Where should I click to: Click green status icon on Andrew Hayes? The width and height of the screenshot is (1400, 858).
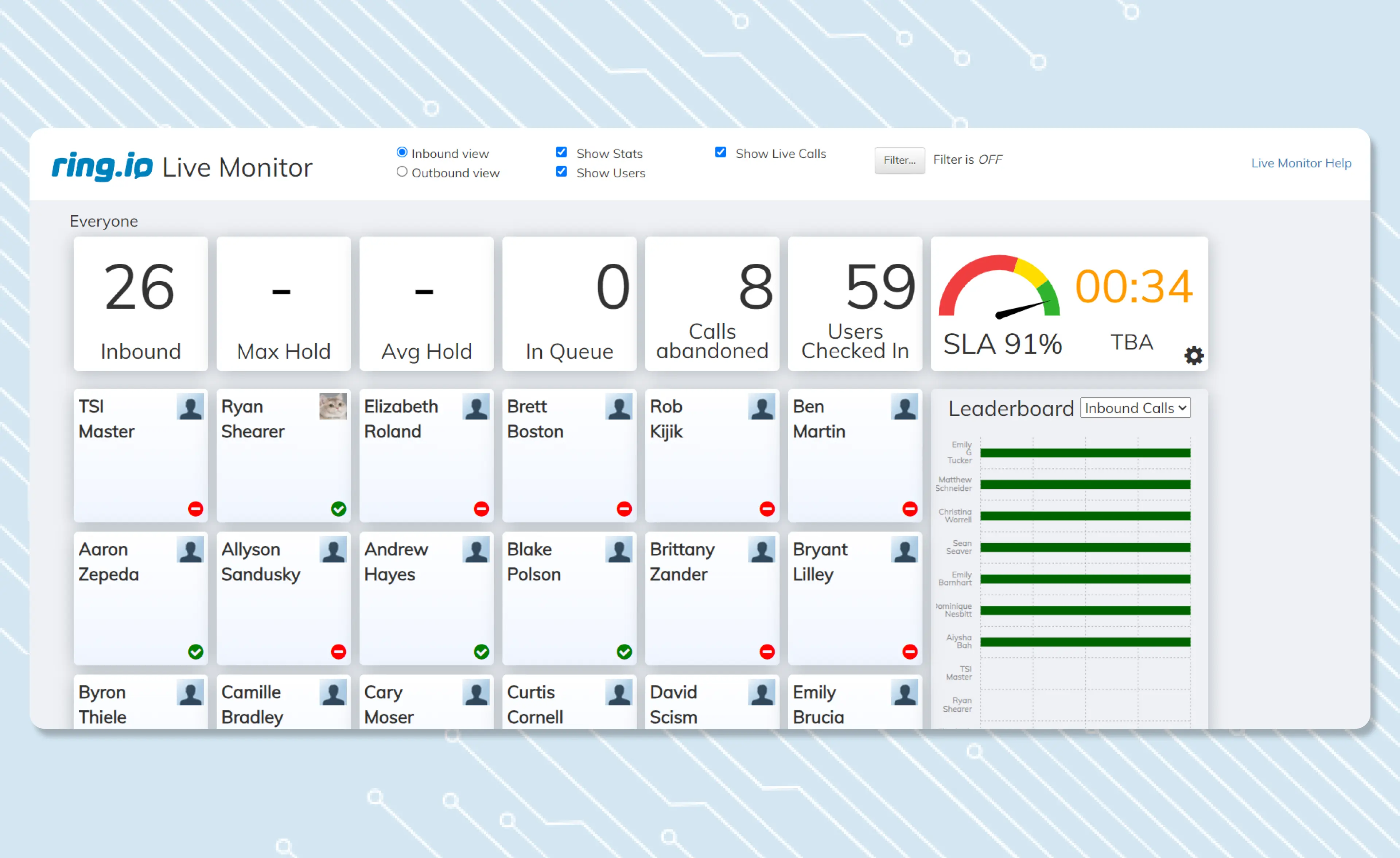pyautogui.click(x=481, y=652)
